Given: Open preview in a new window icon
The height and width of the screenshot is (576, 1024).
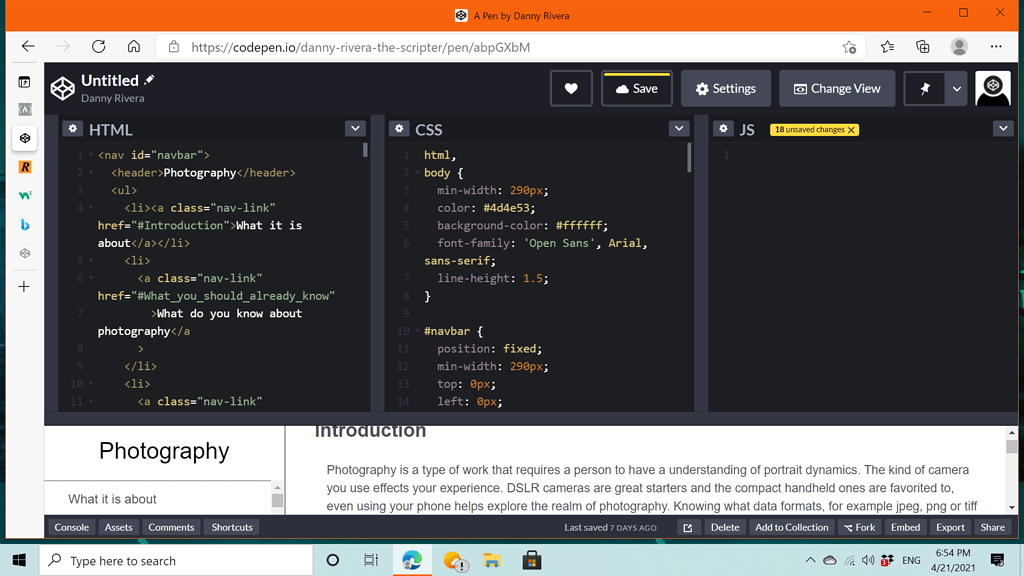Looking at the screenshot, I should (x=688, y=527).
